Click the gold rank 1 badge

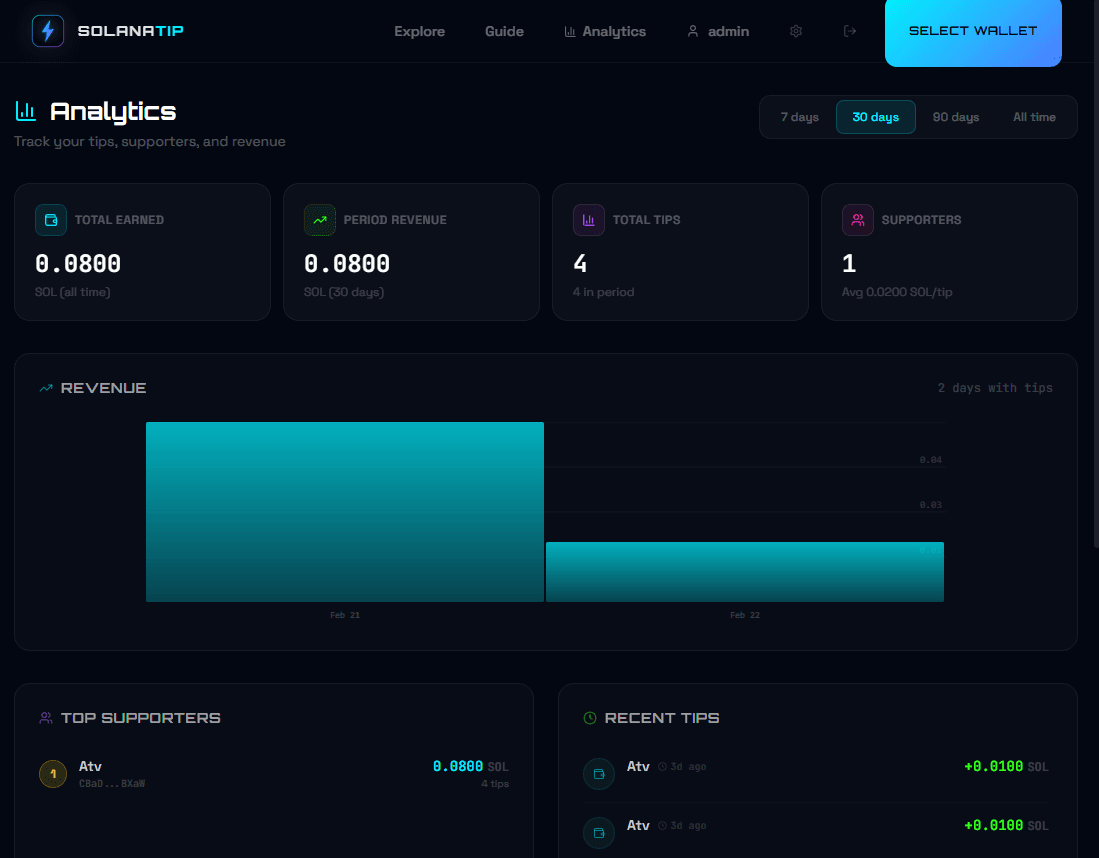53,774
